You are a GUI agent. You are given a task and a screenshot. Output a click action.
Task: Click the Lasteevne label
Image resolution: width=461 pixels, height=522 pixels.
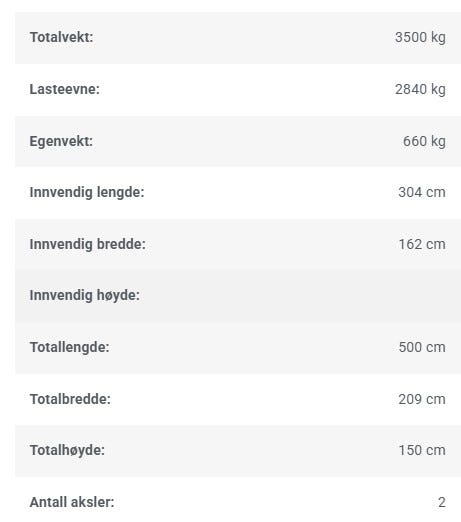click(x=65, y=89)
